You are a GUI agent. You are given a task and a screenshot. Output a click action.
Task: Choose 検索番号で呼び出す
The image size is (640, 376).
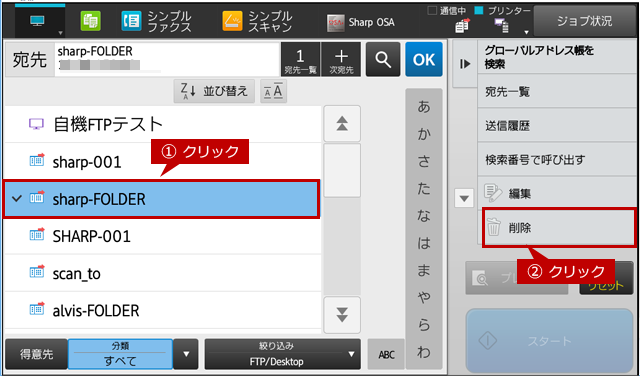tap(557, 160)
